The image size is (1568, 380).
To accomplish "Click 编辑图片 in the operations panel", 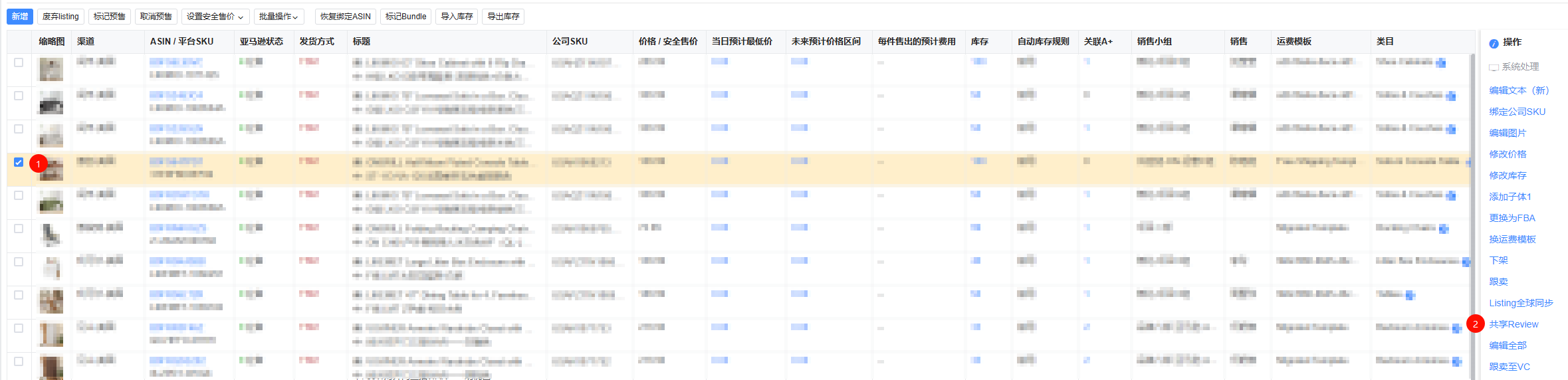I will point(1508,133).
